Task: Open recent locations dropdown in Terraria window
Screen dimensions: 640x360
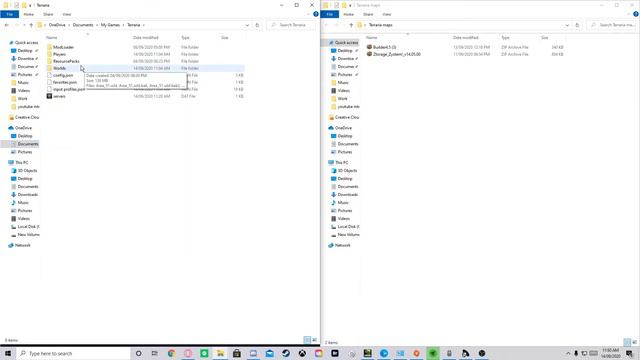Action: click(x=24, y=25)
